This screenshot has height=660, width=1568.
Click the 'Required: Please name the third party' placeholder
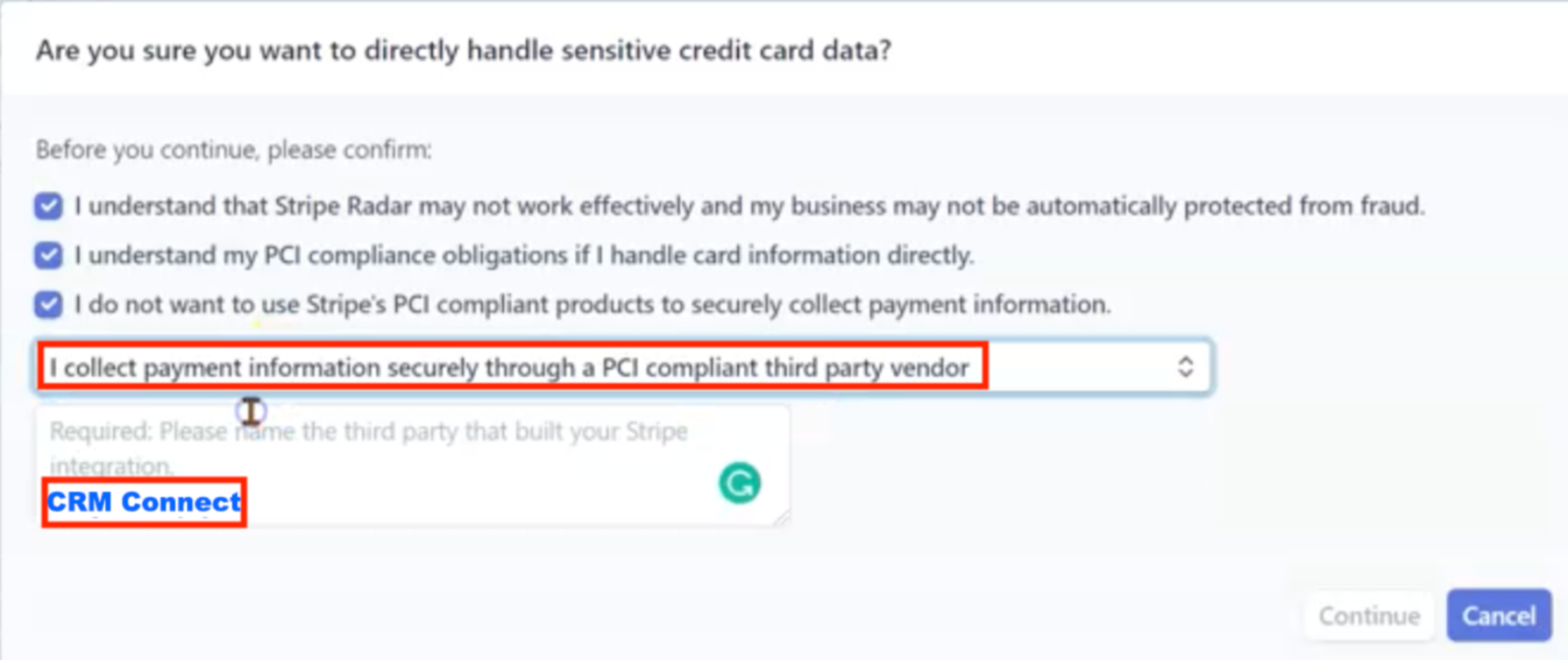click(368, 432)
